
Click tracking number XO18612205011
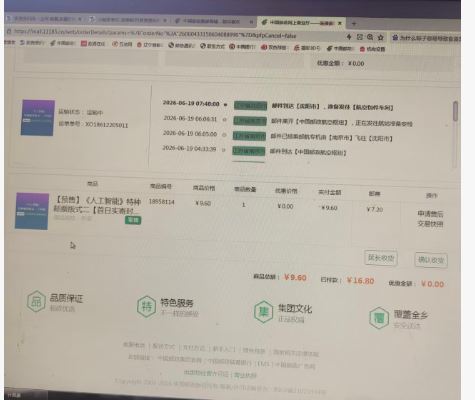click(106, 125)
